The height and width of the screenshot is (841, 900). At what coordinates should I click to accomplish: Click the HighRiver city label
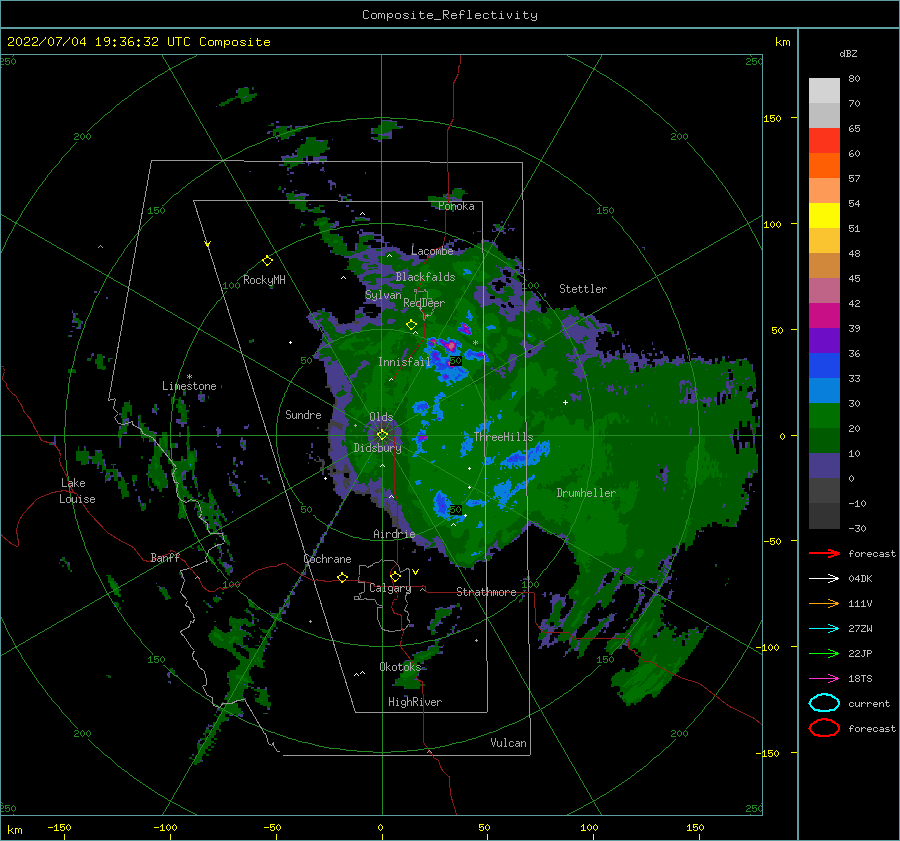[415, 702]
